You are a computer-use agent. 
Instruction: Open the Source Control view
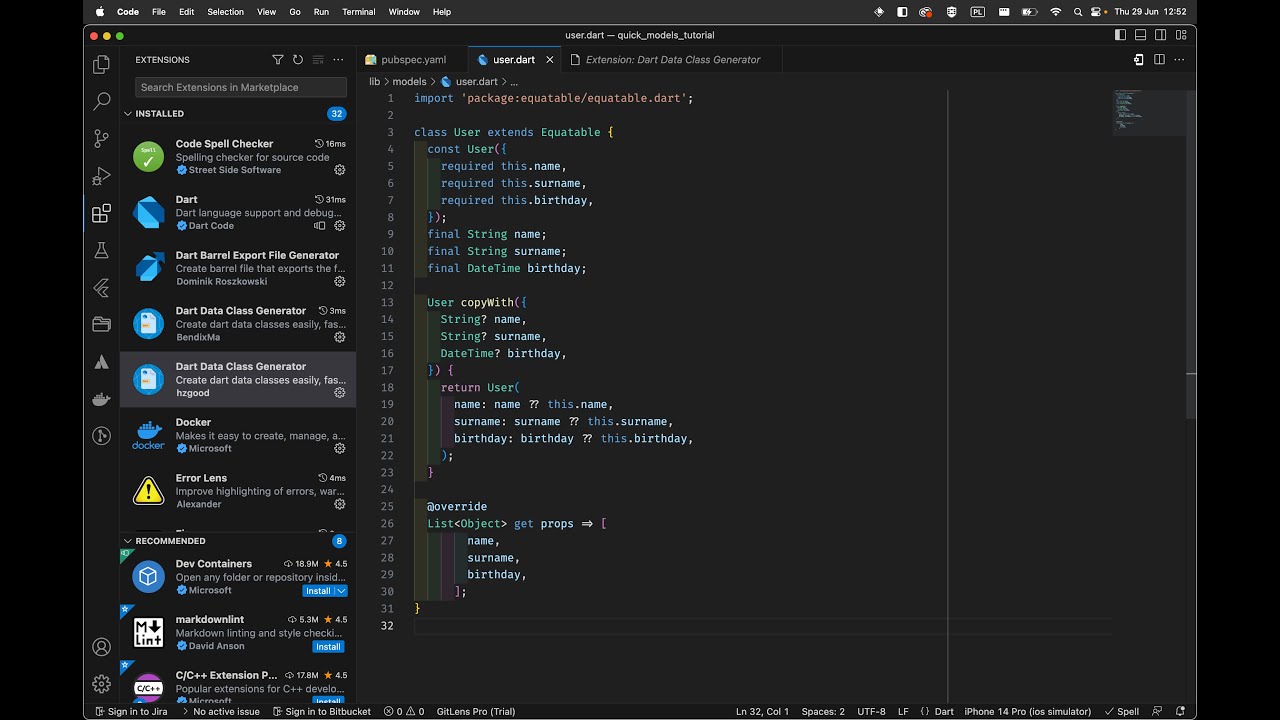[101, 139]
